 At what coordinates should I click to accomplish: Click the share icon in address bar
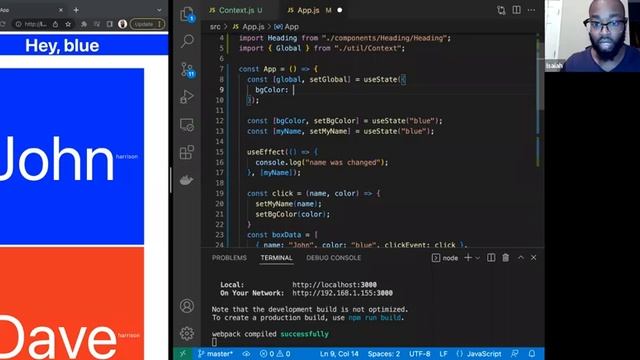[x=56, y=24]
